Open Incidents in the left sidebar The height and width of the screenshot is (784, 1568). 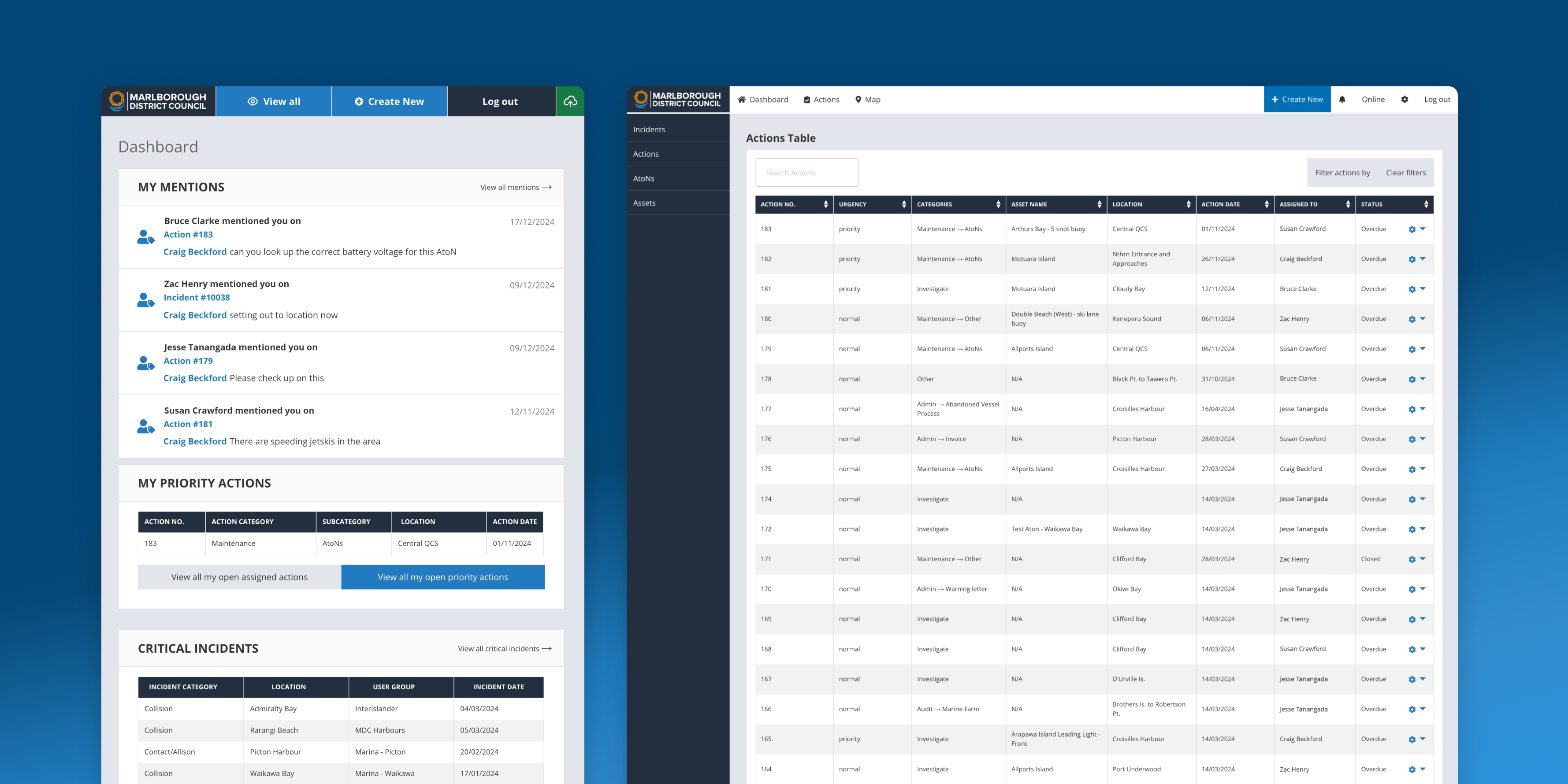coord(677,129)
